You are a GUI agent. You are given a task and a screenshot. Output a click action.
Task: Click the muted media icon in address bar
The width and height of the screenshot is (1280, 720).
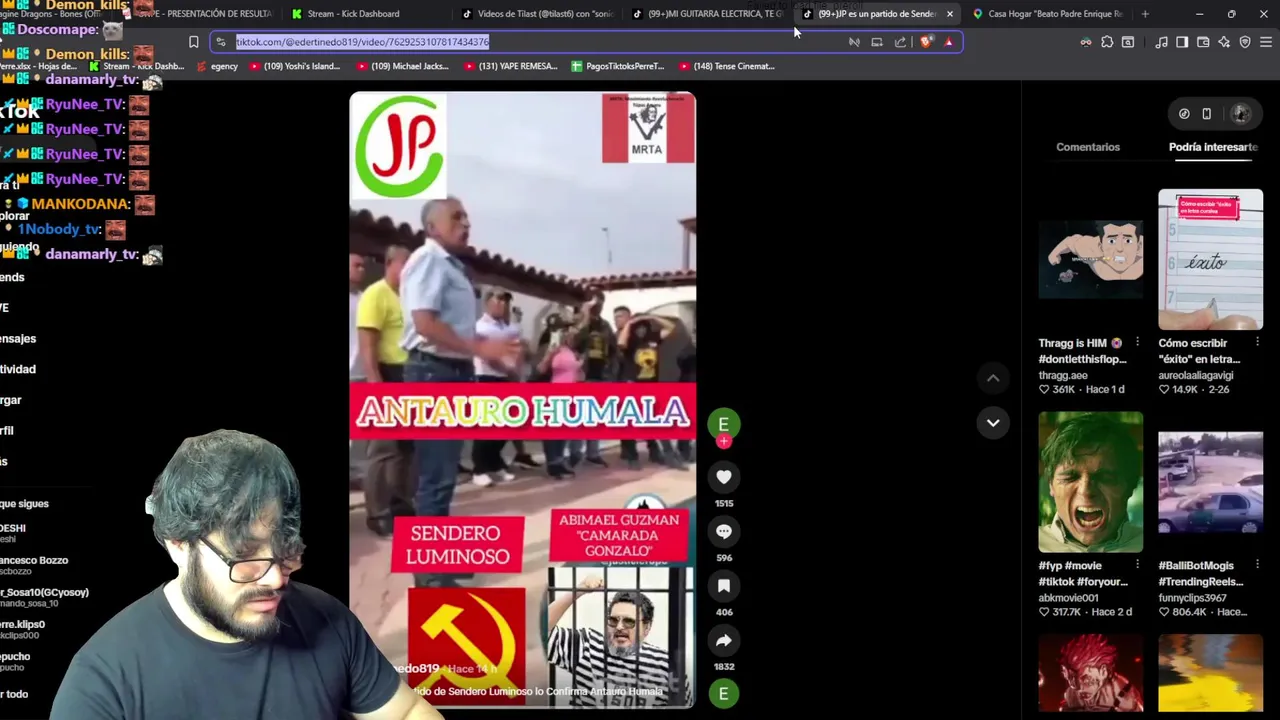pyautogui.click(x=854, y=42)
